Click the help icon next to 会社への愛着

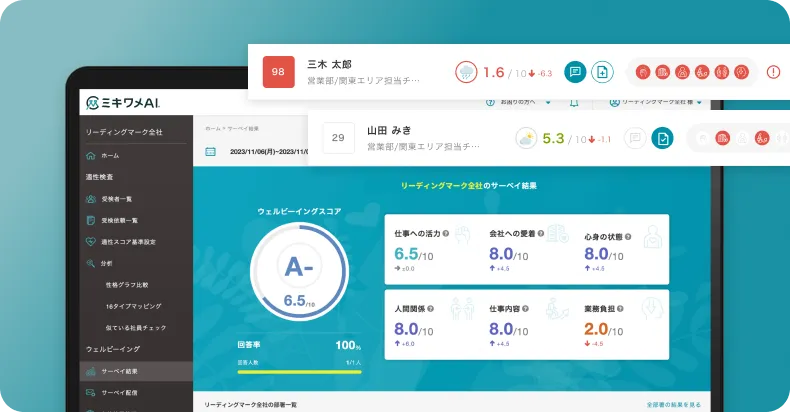coord(541,234)
